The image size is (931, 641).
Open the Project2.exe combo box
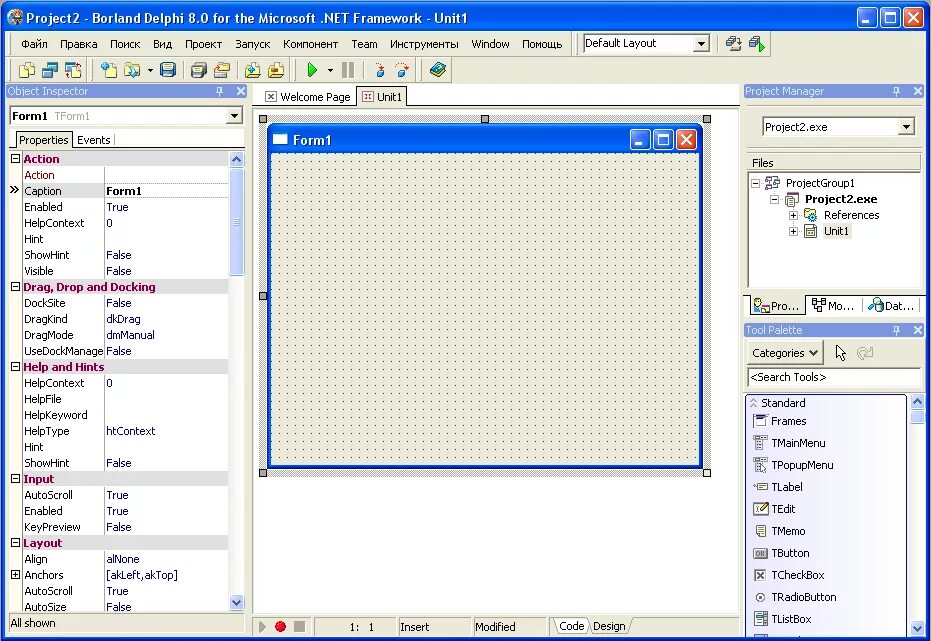(x=905, y=126)
